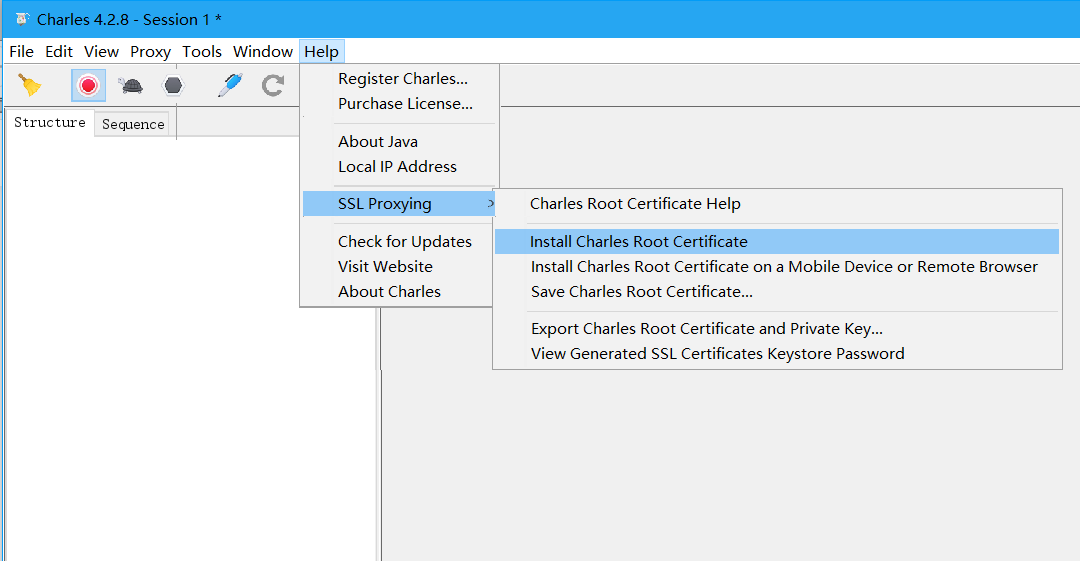Toggle throttling with the turtle icon
This screenshot has height=561, width=1080.
pos(131,85)
